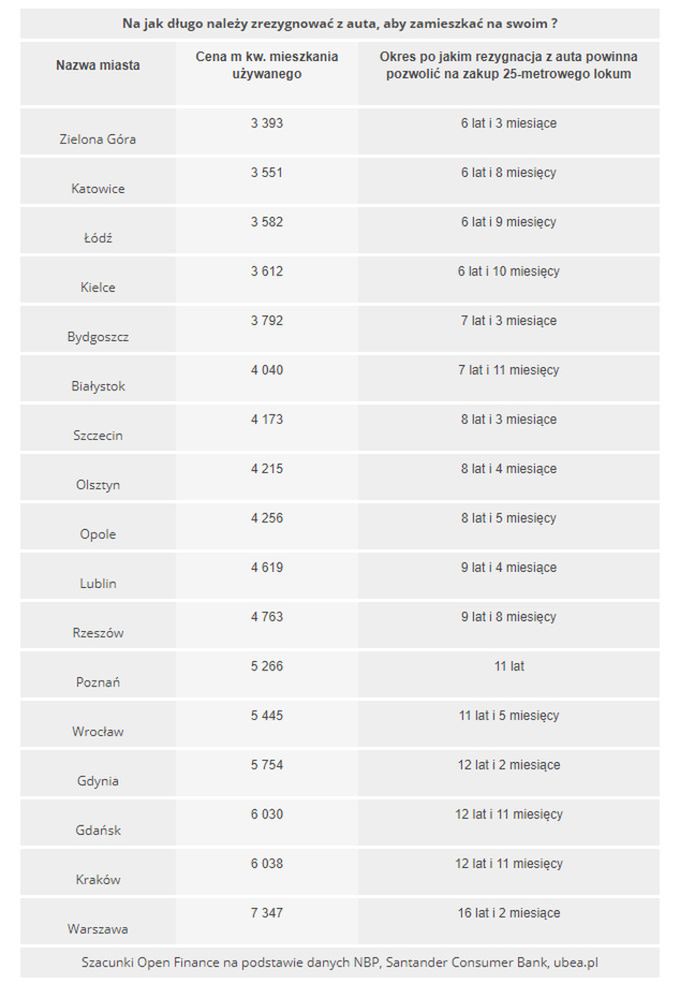Click the Poznań period '11 lat'
Viewport: 680px width, 984px height.
point(509,666)
